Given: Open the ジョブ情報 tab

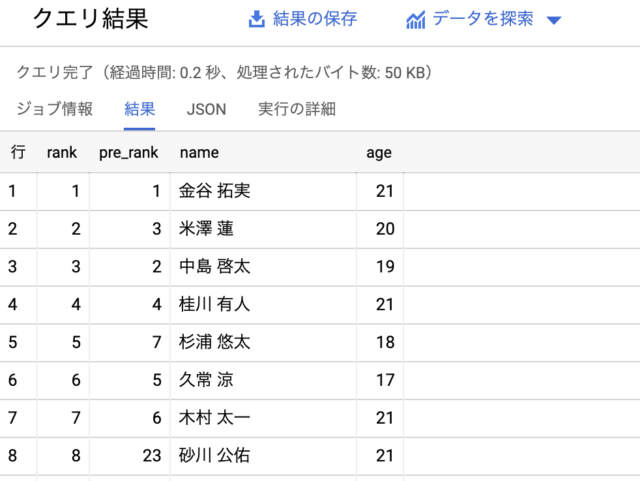Looking at the screenshot, I should coord(55,109).
